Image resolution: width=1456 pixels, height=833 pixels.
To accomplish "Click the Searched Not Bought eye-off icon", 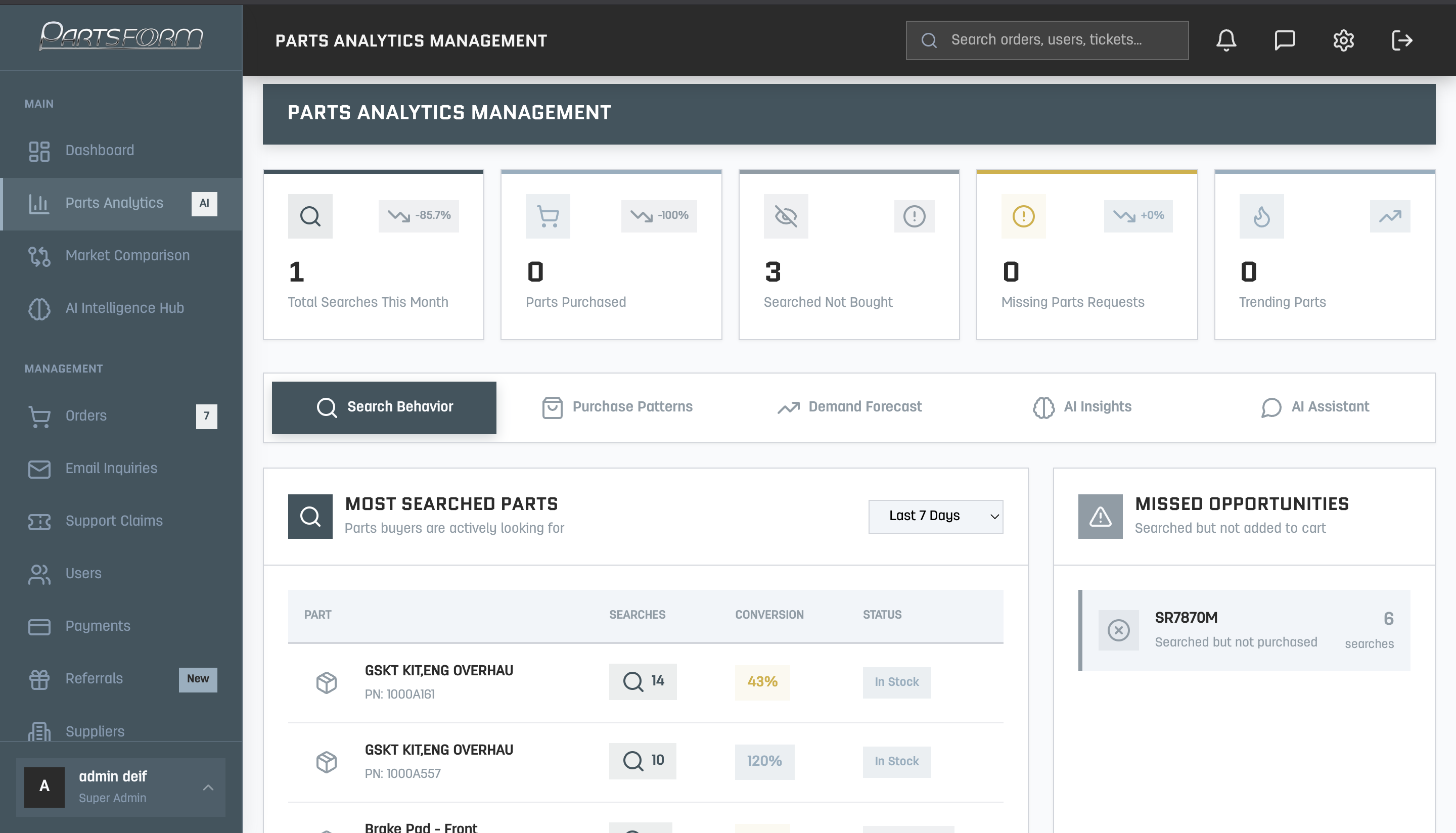I will pos(786,216).
